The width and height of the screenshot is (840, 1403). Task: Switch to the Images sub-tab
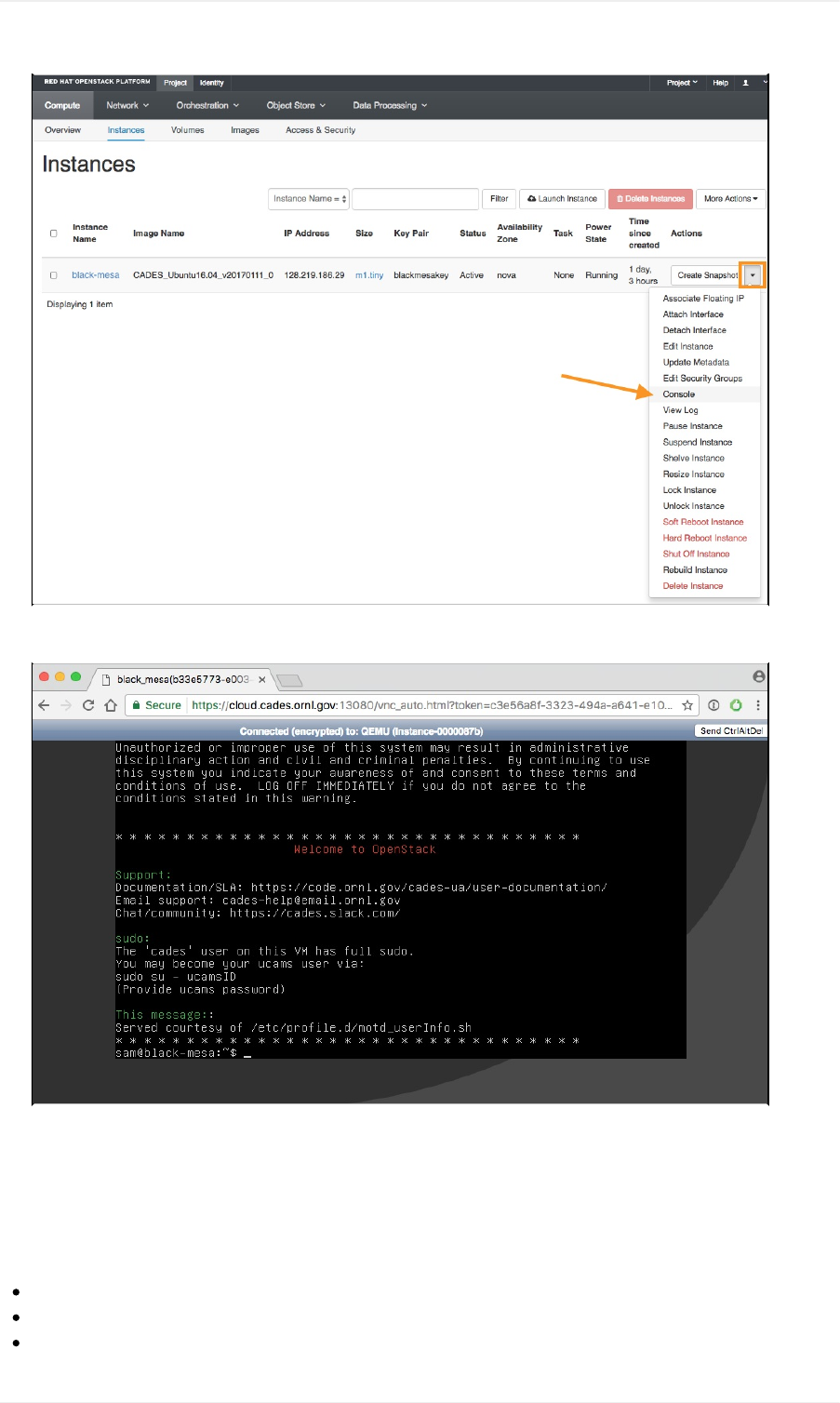pyautogui.click(x=245, y=130)
